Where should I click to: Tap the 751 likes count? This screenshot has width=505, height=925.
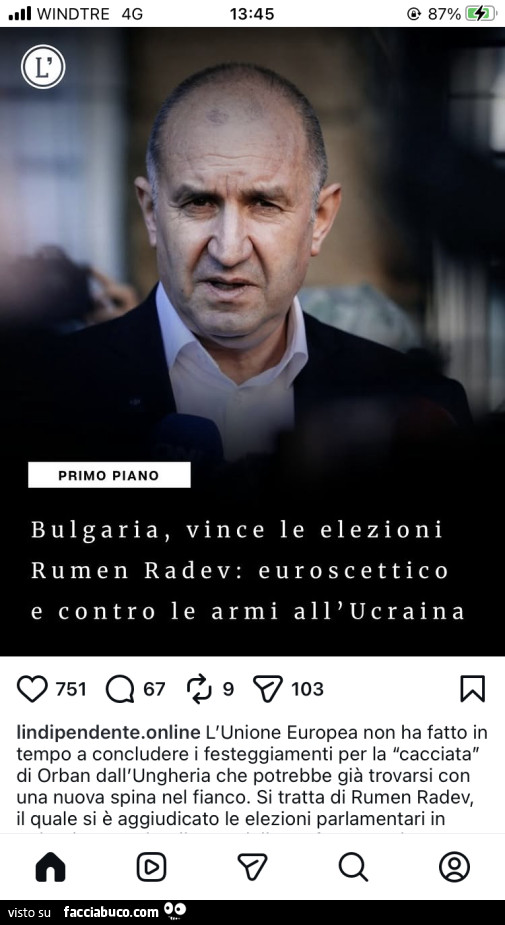tap(71, 689)
